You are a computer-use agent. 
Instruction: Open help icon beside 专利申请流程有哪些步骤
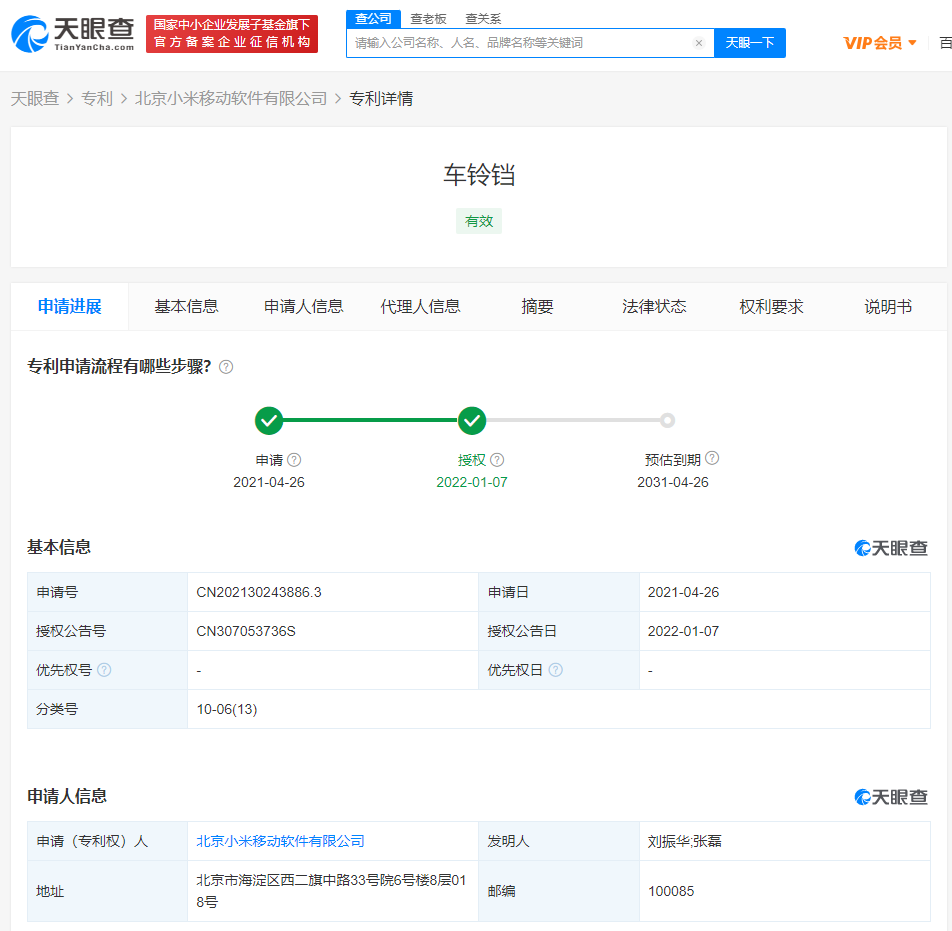(225, 367)
